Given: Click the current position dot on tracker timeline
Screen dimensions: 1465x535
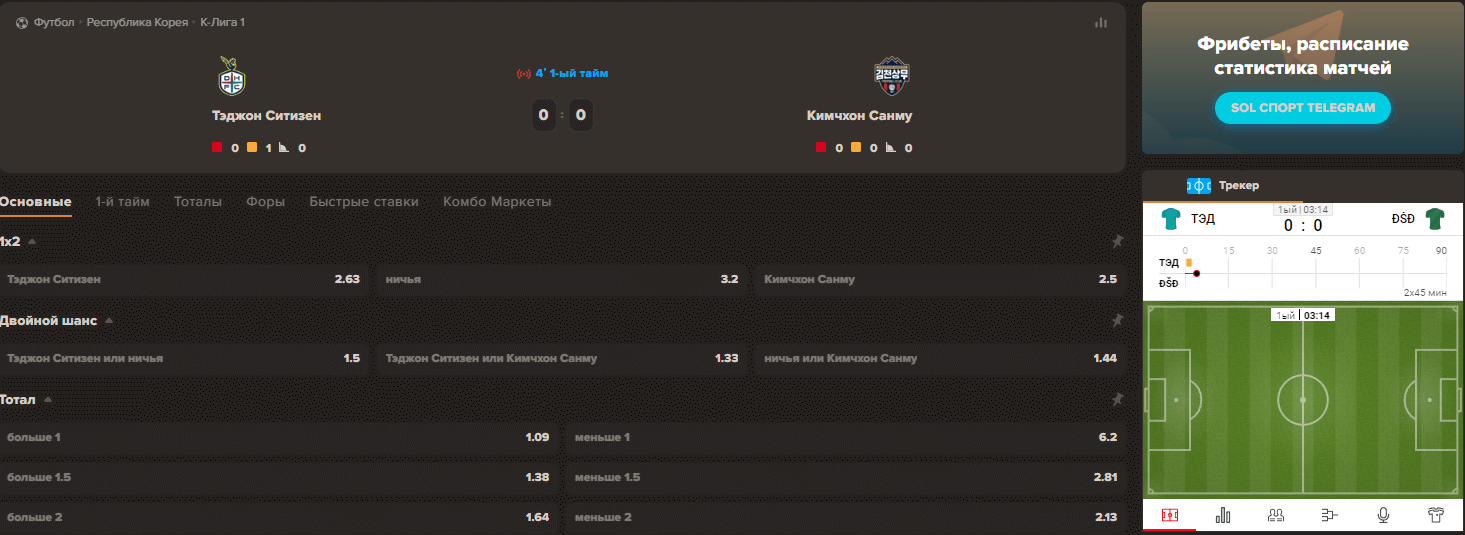Looking at the screenshot, I should pyautogui.click(x=1196, y=273).
